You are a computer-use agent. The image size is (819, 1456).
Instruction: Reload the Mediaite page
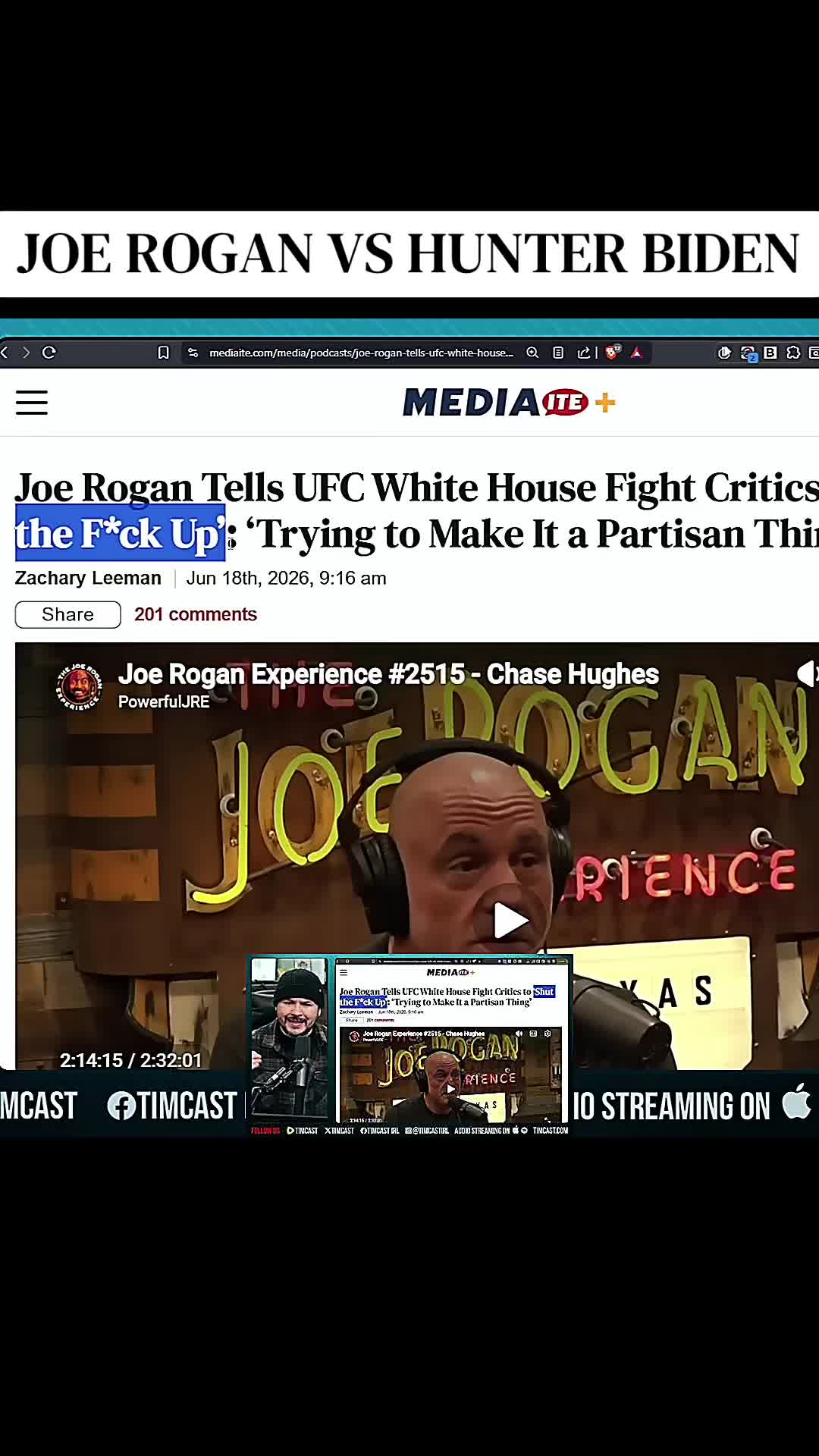coord(49,353)
